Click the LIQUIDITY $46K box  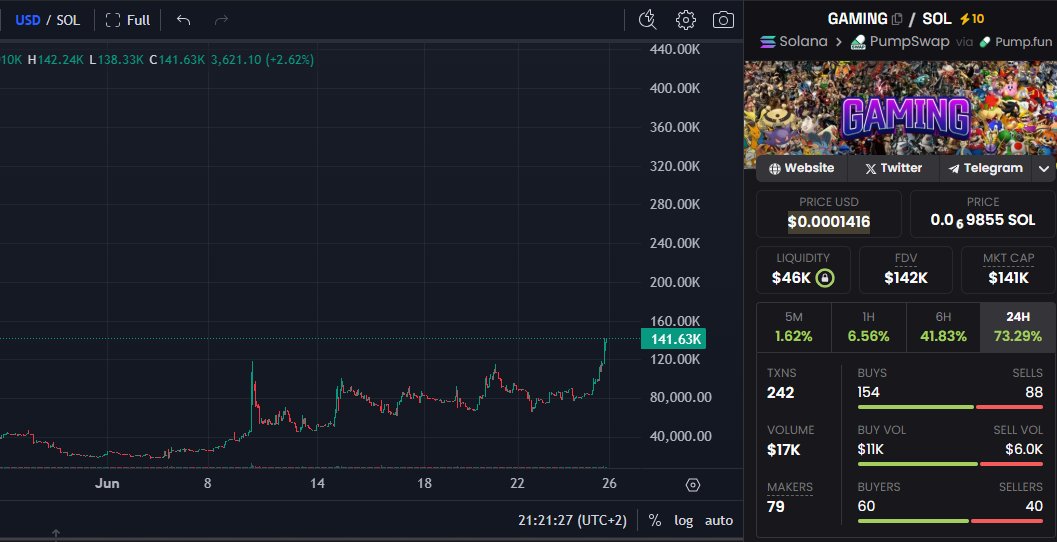(803, 270)
